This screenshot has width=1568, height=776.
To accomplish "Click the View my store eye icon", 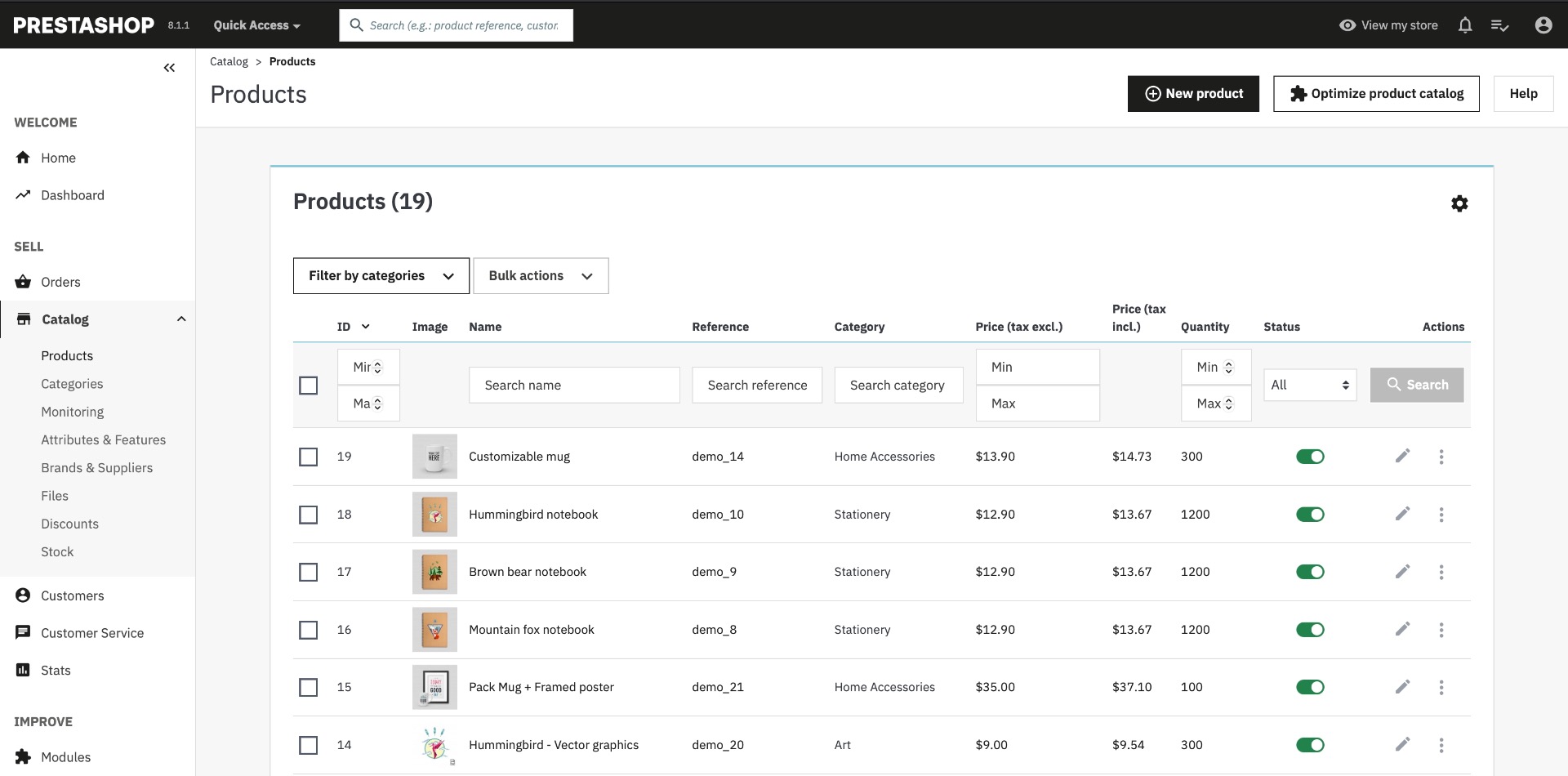I will click(1347, 25).
